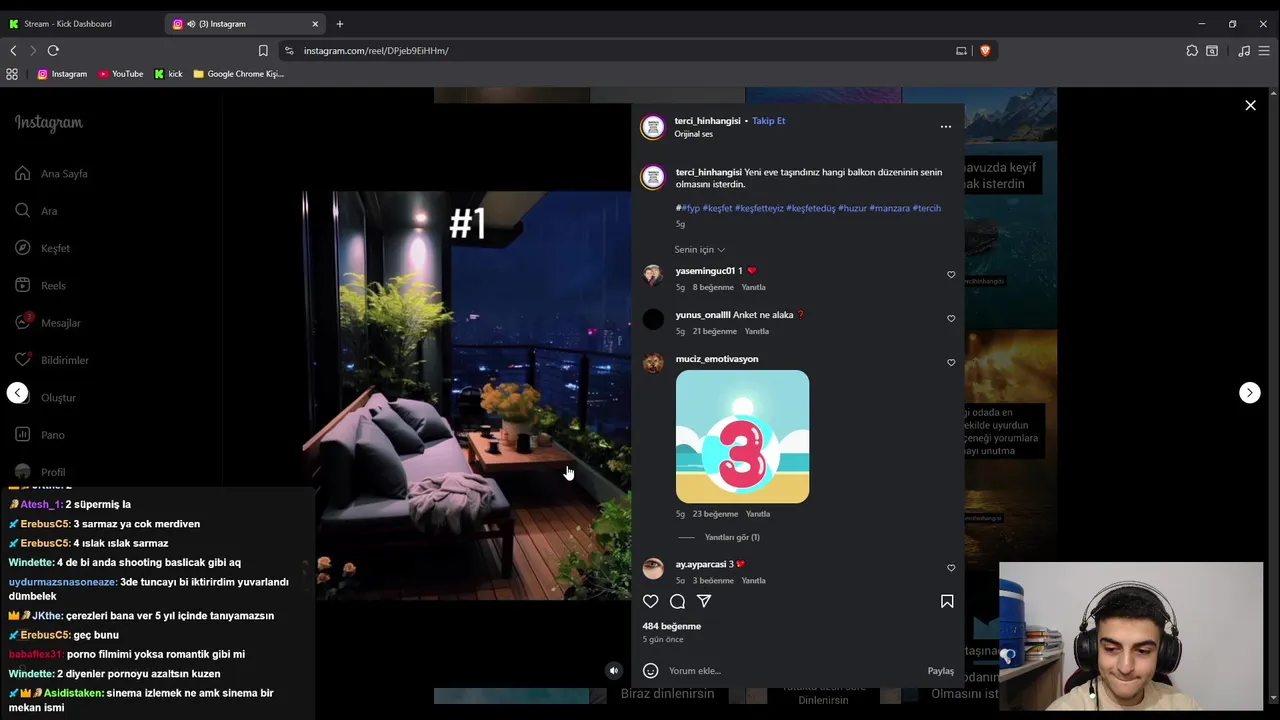
Task: Open Pano dashboard in sidebar
Action: tap(40, 435)
